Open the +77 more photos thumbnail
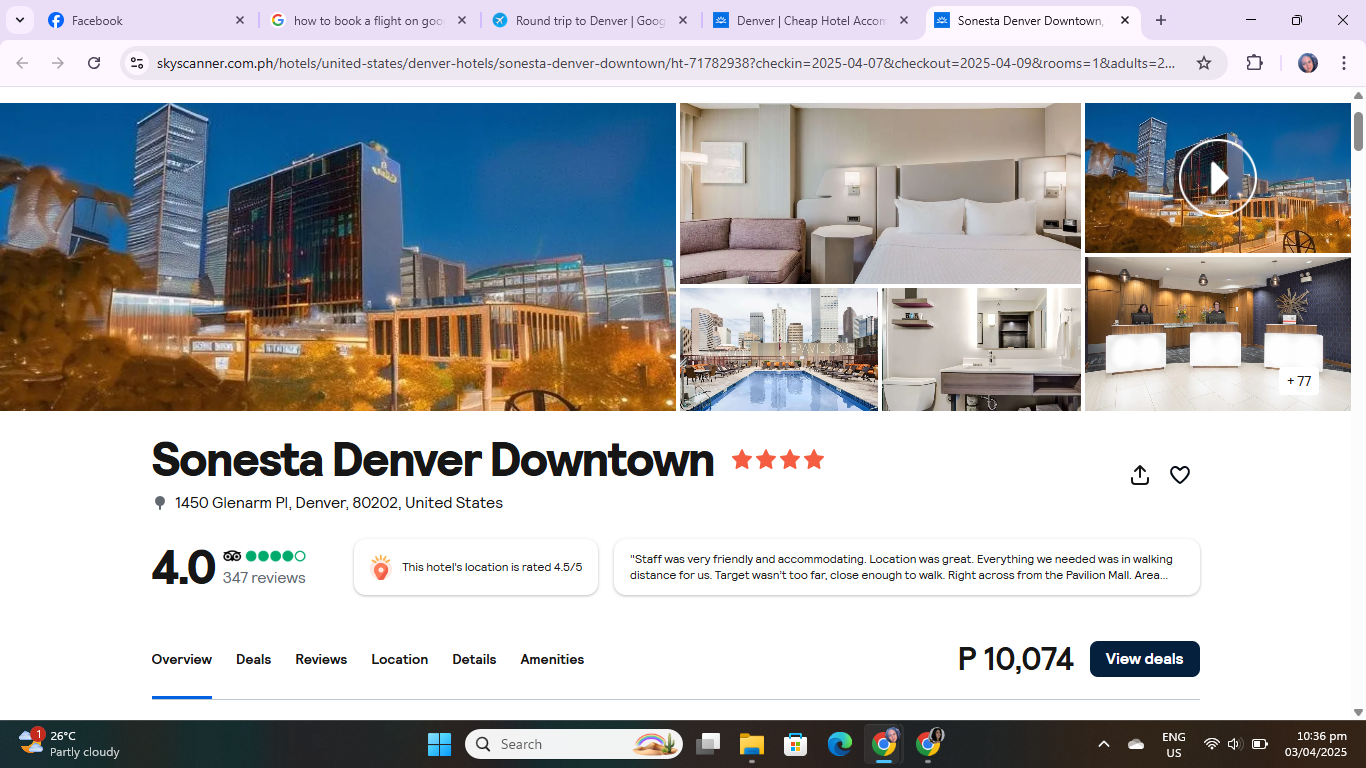Image resolution: width=1366 pixels, height=768 pixels. 1298,381
